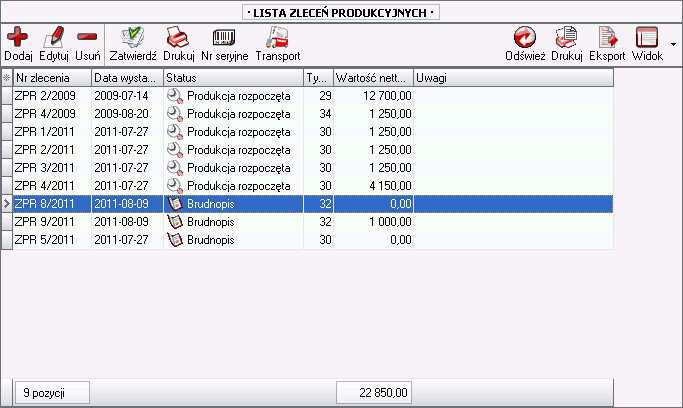This screenshot has width=683, height=408.
Task: Refresh list with Odśwież icon
Action: 525,37
